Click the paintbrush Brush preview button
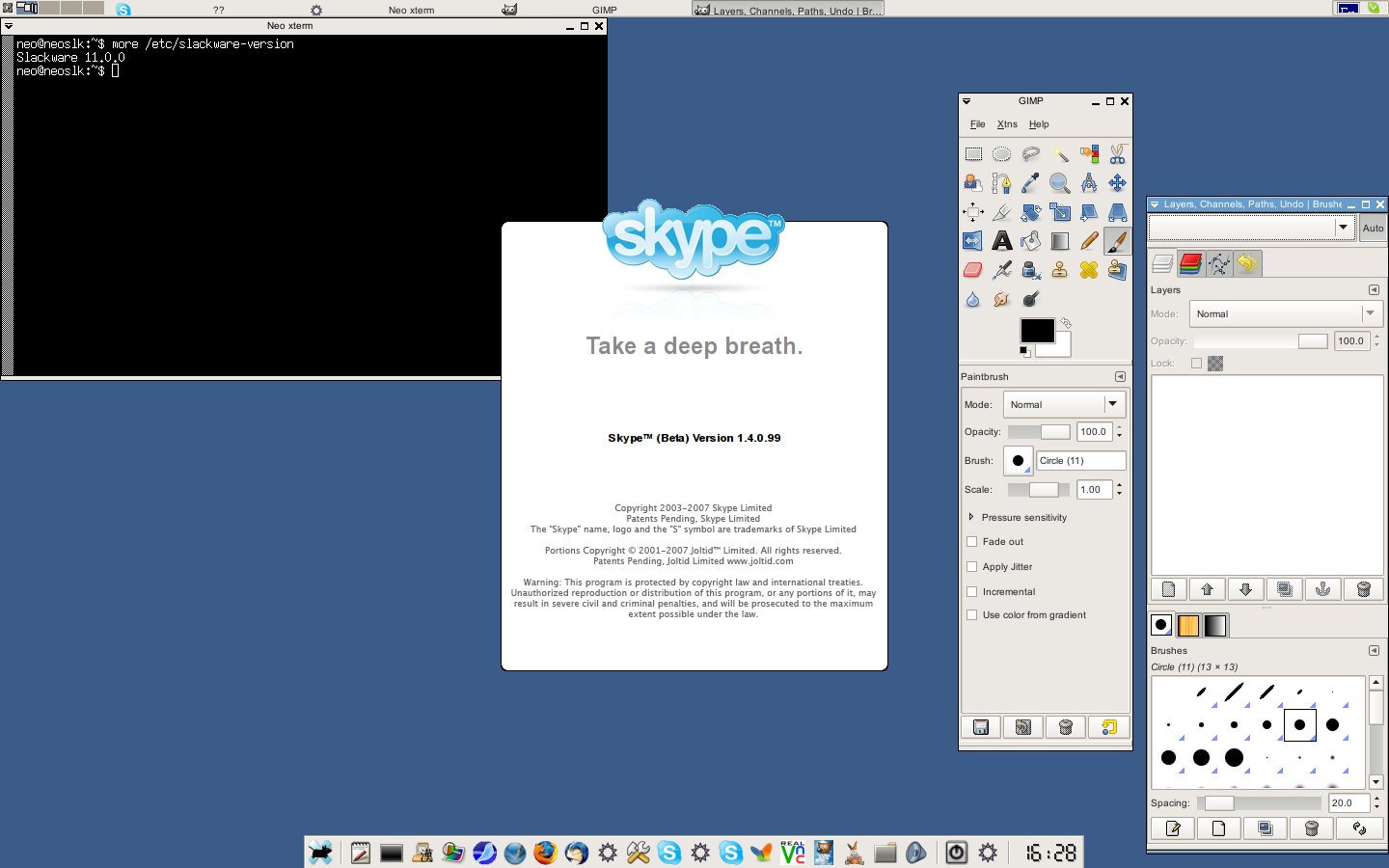This screenshot has height=868, width=1389. [x=1018, y=461]
